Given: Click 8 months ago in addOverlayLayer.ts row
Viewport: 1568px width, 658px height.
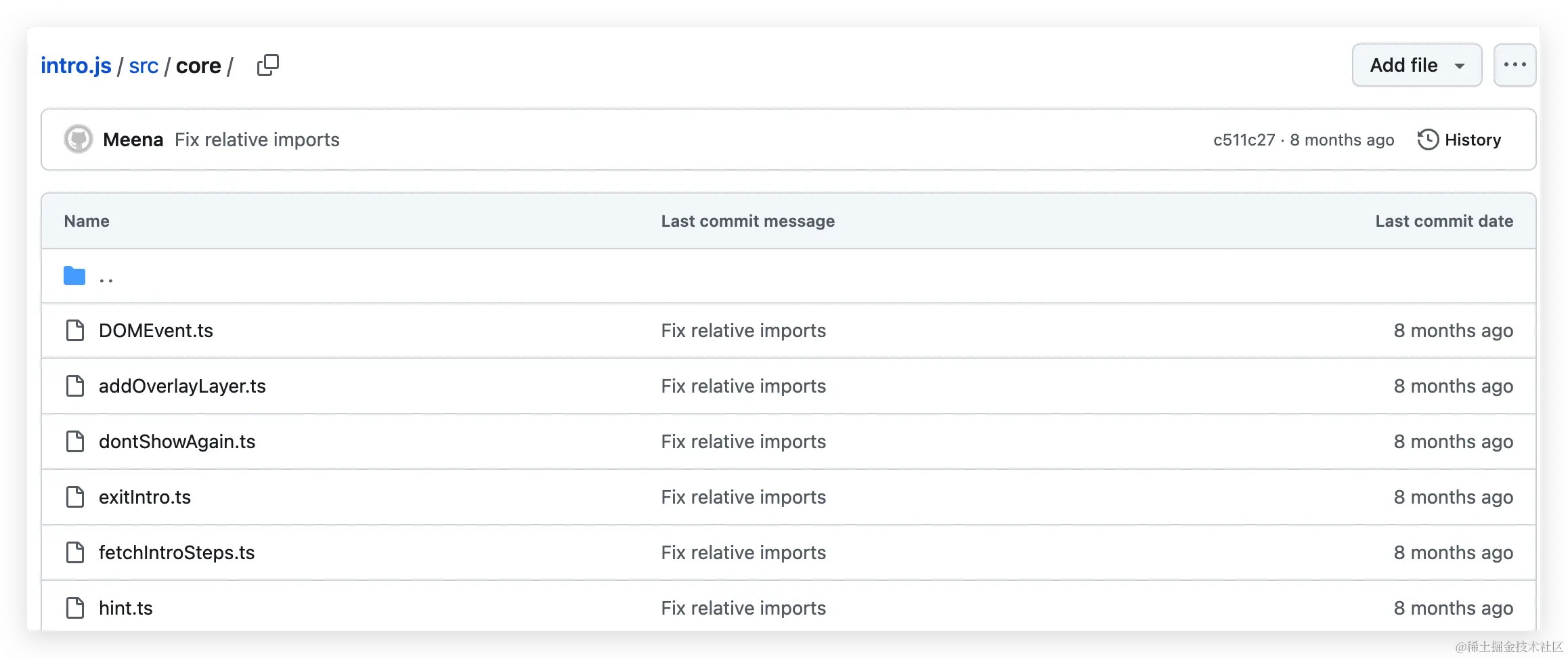Looking at the screenshot, I should 1453,386.
